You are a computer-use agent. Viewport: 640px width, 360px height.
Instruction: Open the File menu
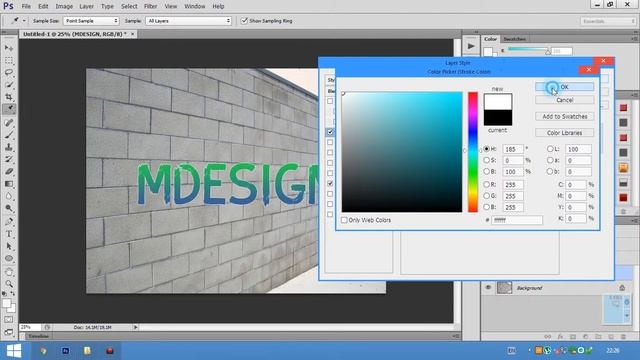pyautogui.click(x=26, y=6)
